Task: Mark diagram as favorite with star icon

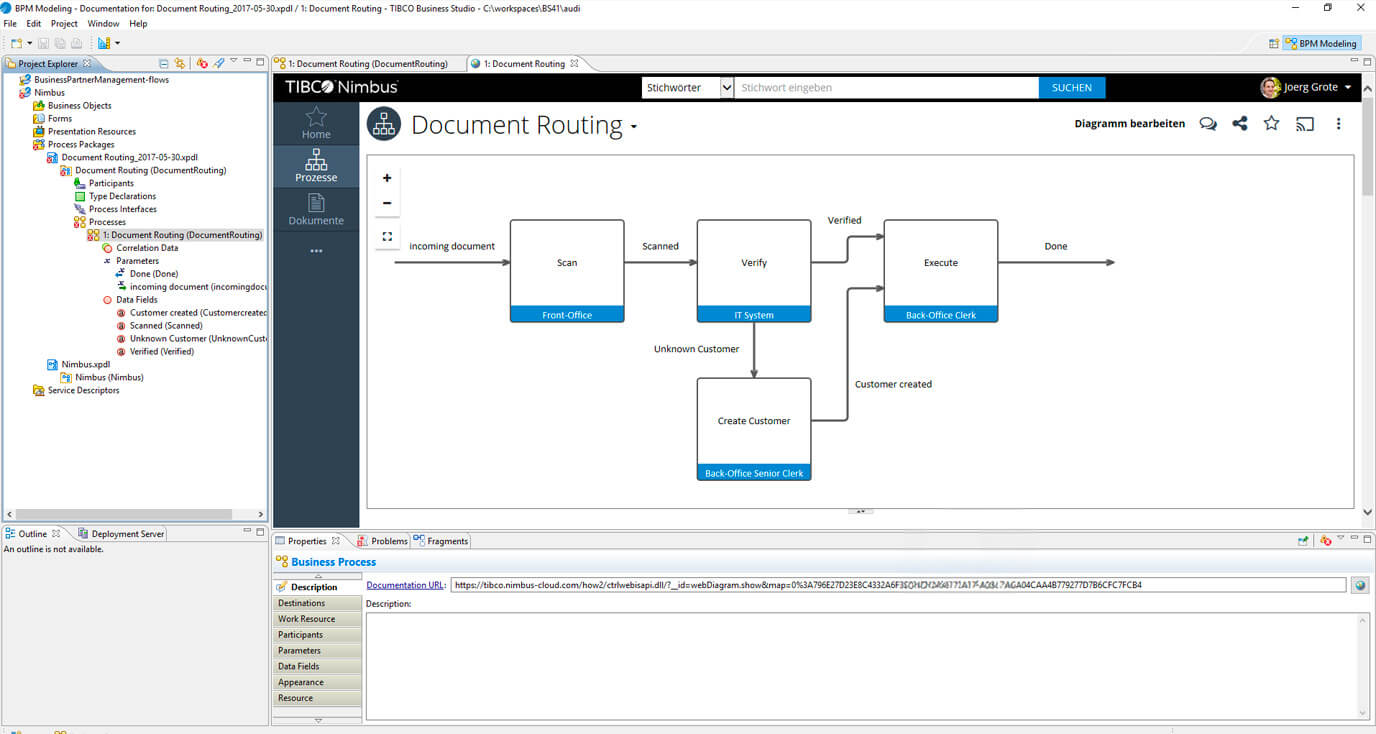Action: pos(1271,124)
